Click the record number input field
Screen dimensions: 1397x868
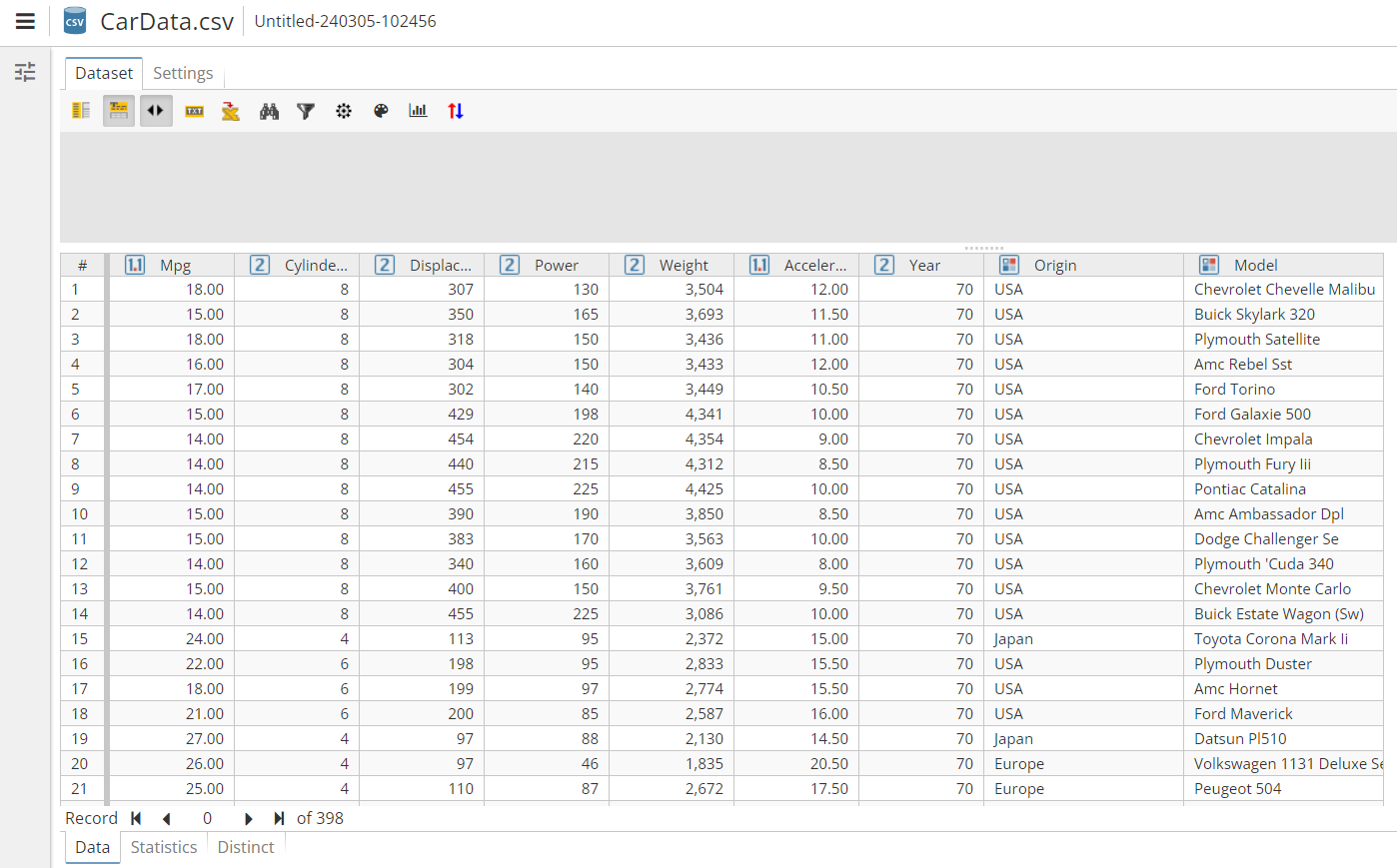coord(207,818)
